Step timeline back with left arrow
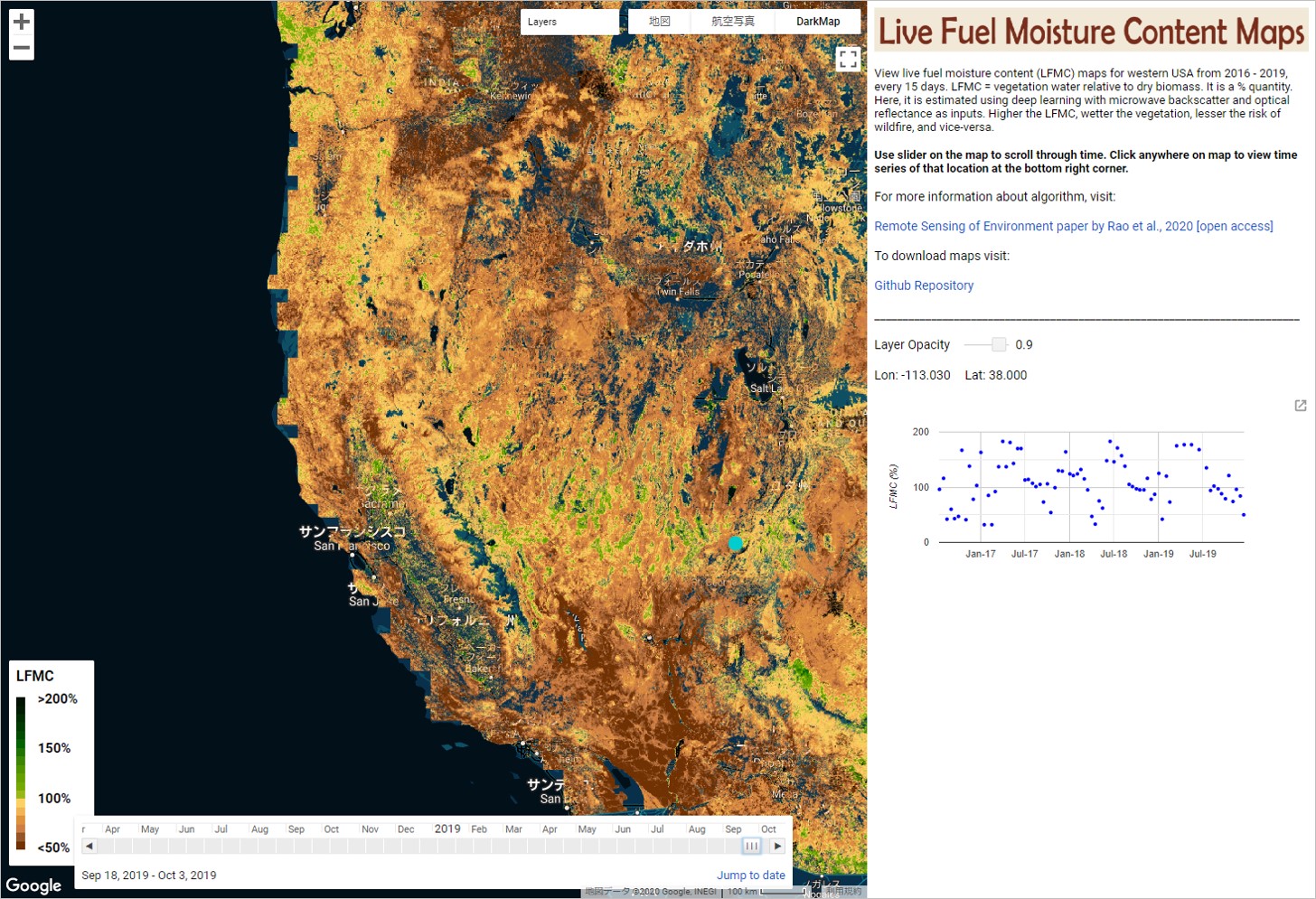This screenshot has height=899, width=1316. pyautogui.click(x=89, y=847)
